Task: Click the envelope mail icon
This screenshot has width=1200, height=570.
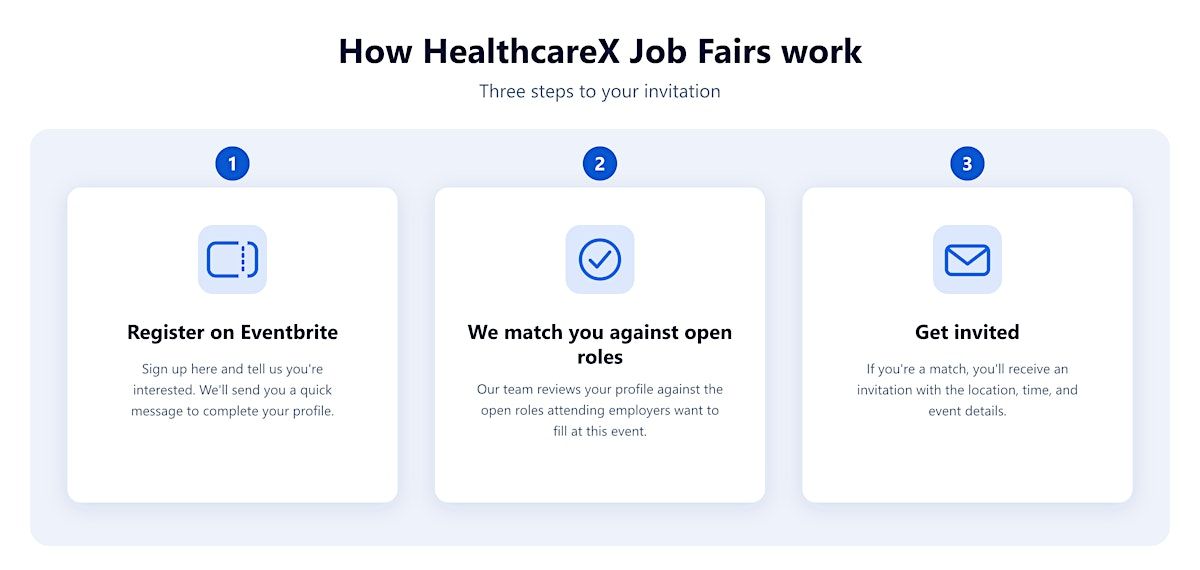Action: (x=967, y=259)
